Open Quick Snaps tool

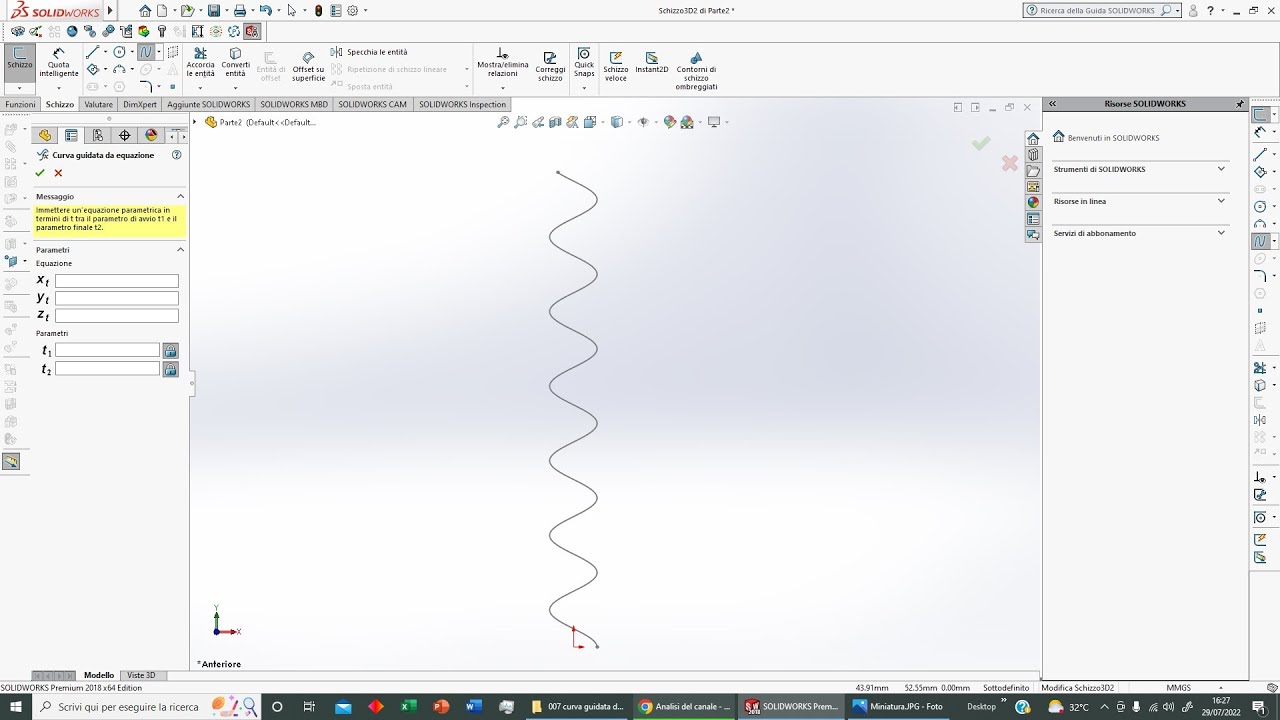click(x=584, y=62)
